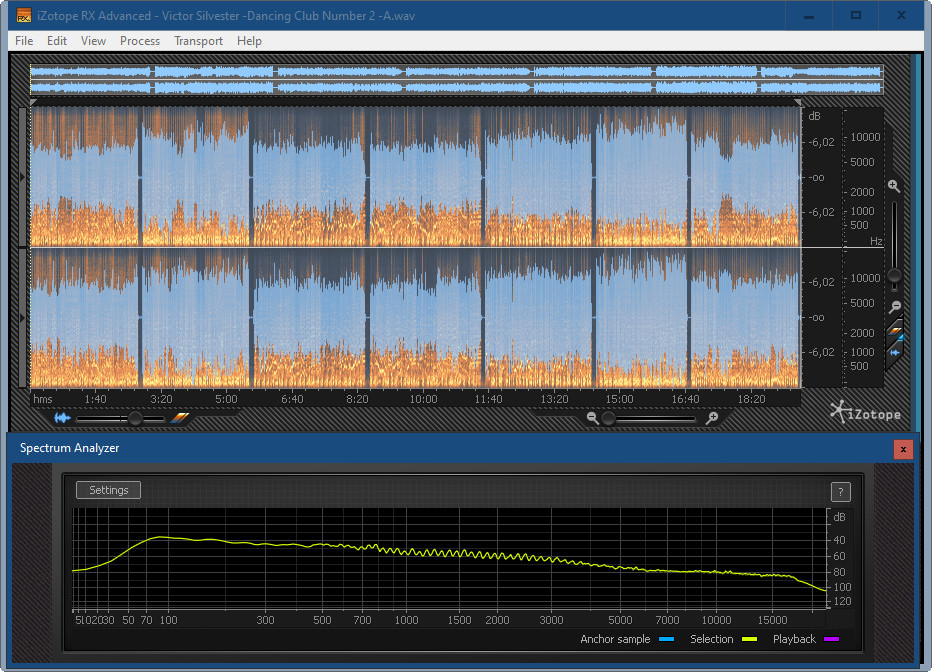The width and height of the screenshot is (932, 672).
Task: Click the orange spectrogram icon right of the view slider
Action: [x=180, y=418]
